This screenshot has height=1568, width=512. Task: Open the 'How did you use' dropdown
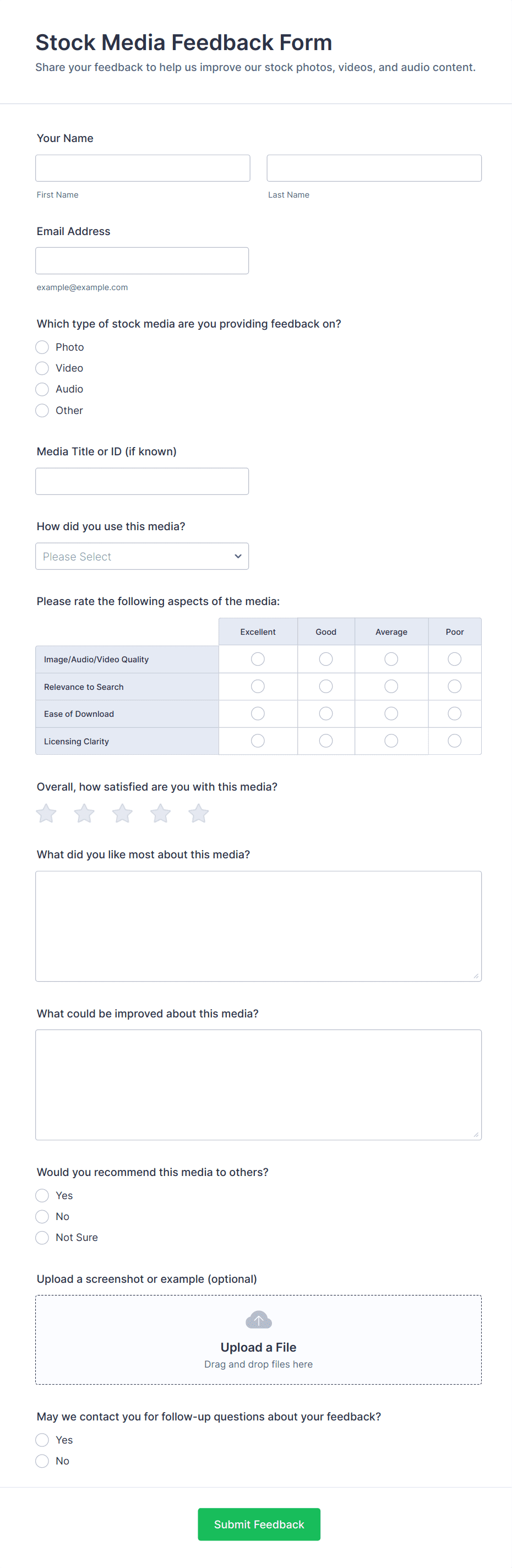click(x=142, y=557)
